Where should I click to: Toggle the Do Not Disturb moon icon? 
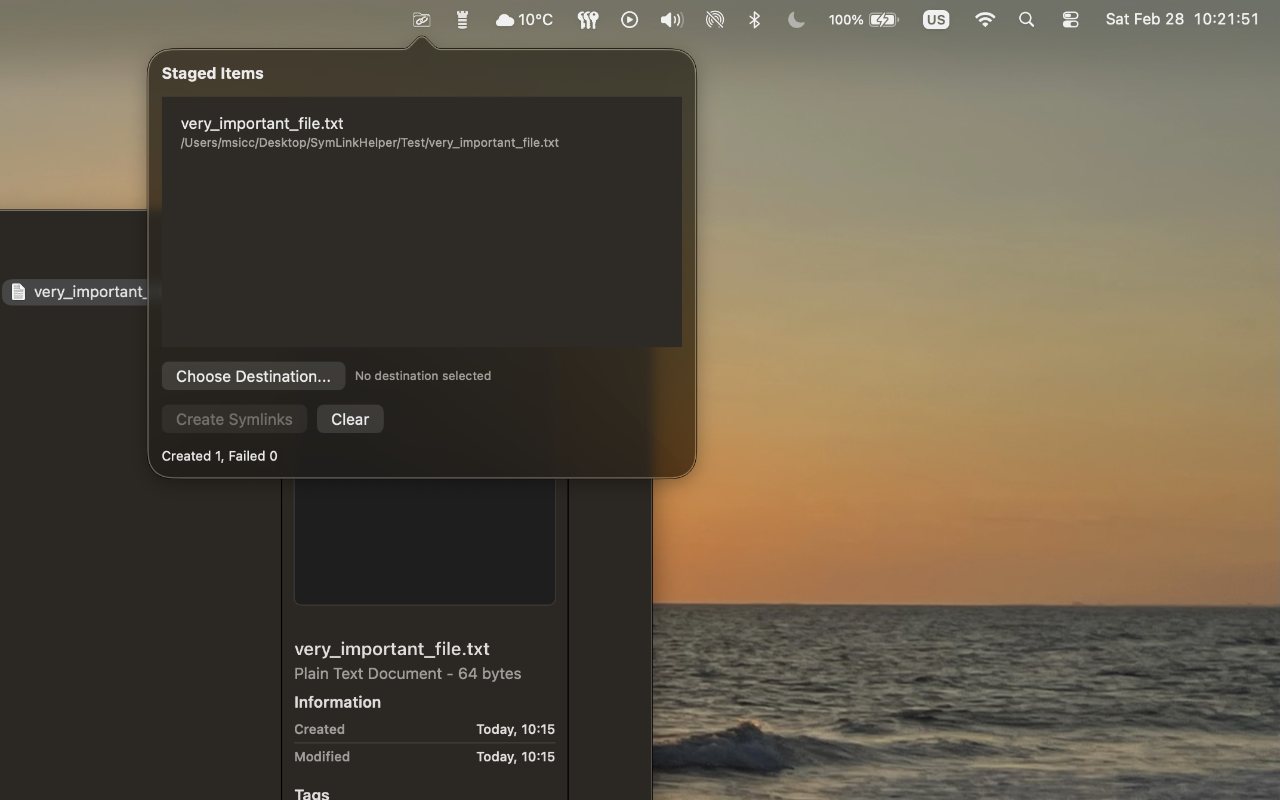pyautogui.click(x=795, y=19)
